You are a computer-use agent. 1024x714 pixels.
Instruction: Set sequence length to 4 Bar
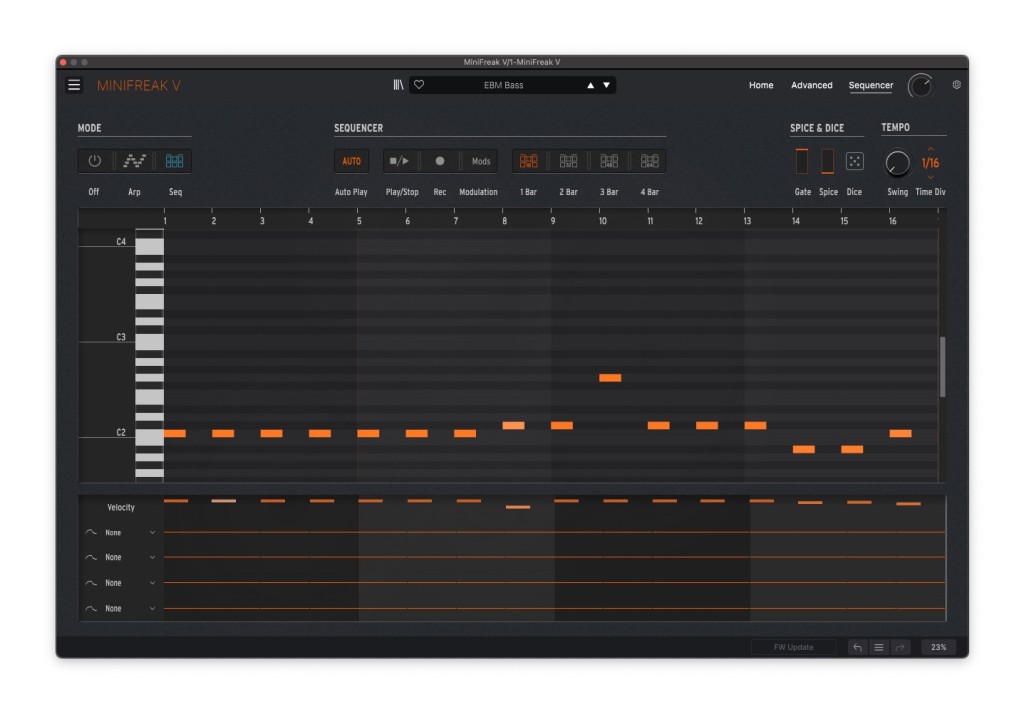pyautogui.click(x=649, y=161)
